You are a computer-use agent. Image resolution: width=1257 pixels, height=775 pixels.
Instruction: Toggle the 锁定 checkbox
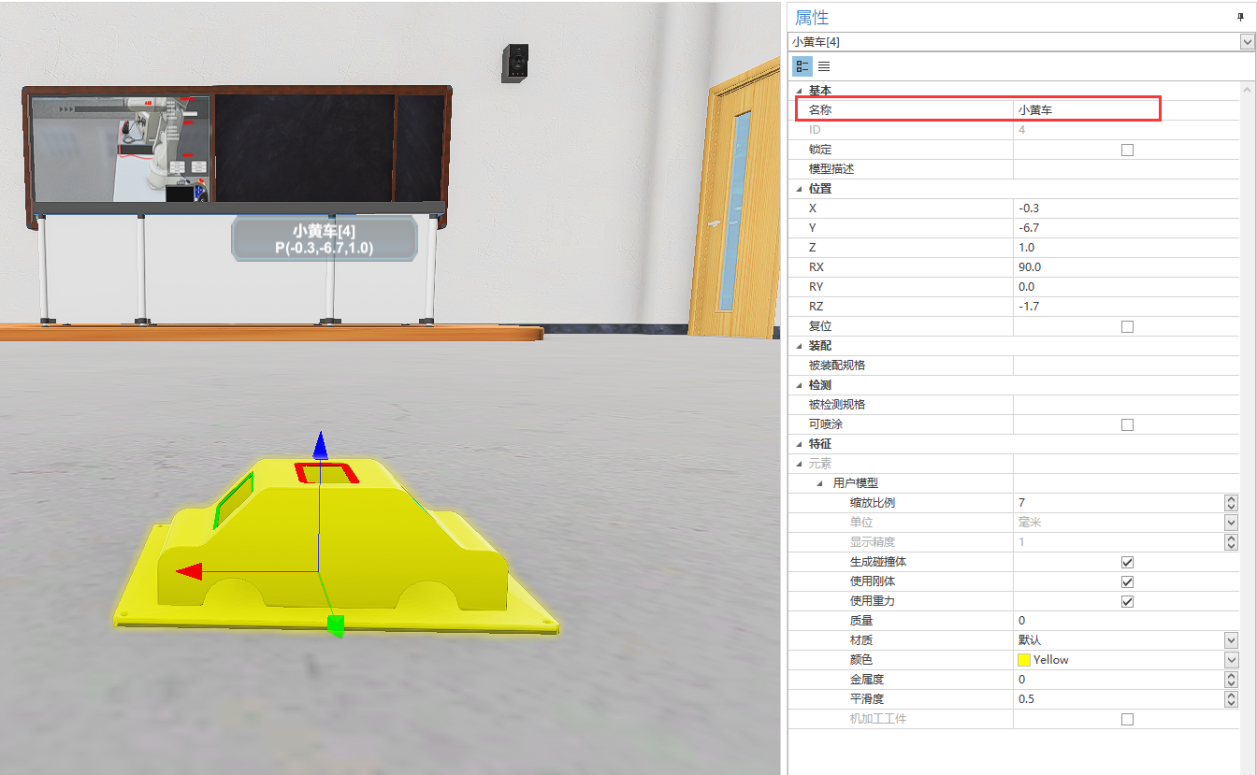click(x=1127, y=150)
